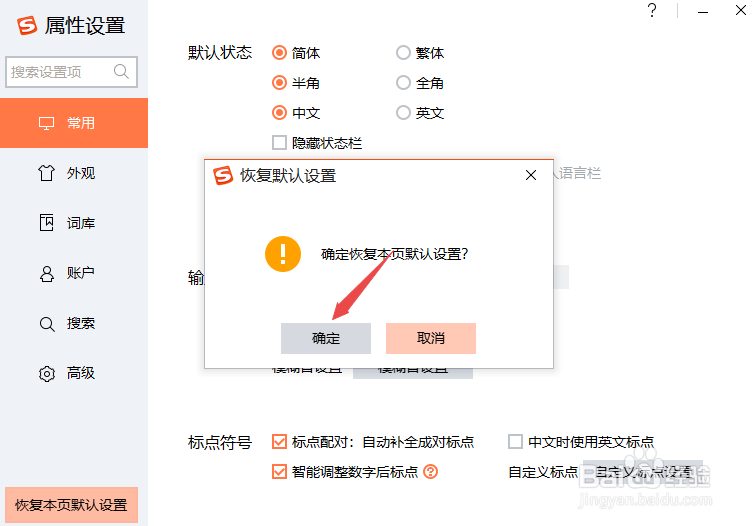Image resolution: width=754 pixels, height=526 pixels.
Task: Open help via the top question mark
Action: pyautogui.click(x=652, y=11)
